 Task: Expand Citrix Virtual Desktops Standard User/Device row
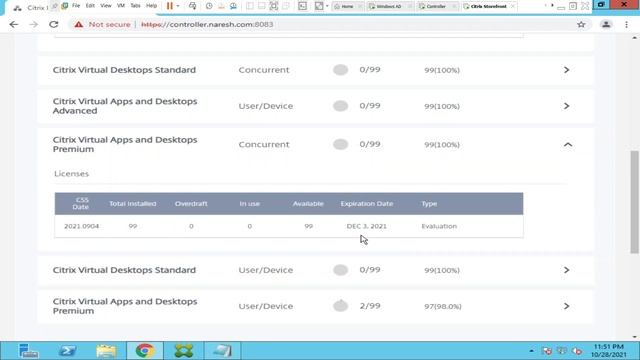pos(567,270)
